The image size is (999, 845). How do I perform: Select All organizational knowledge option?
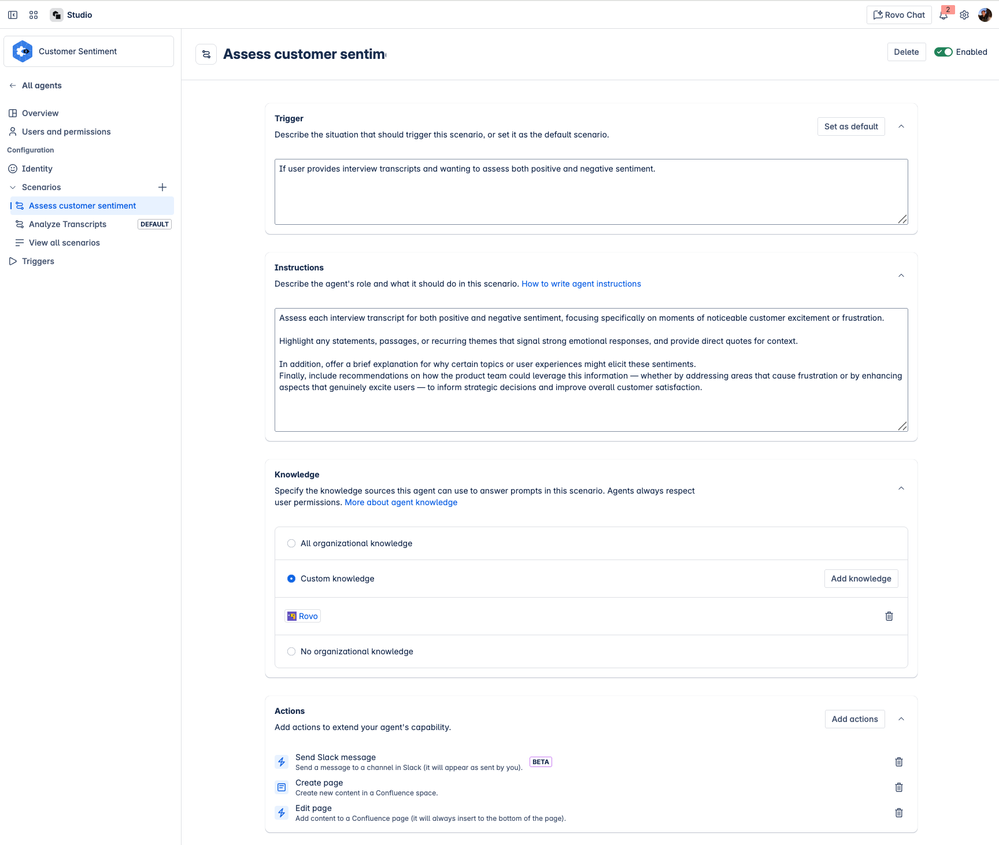pyautogui.click(x=291, y=544)
